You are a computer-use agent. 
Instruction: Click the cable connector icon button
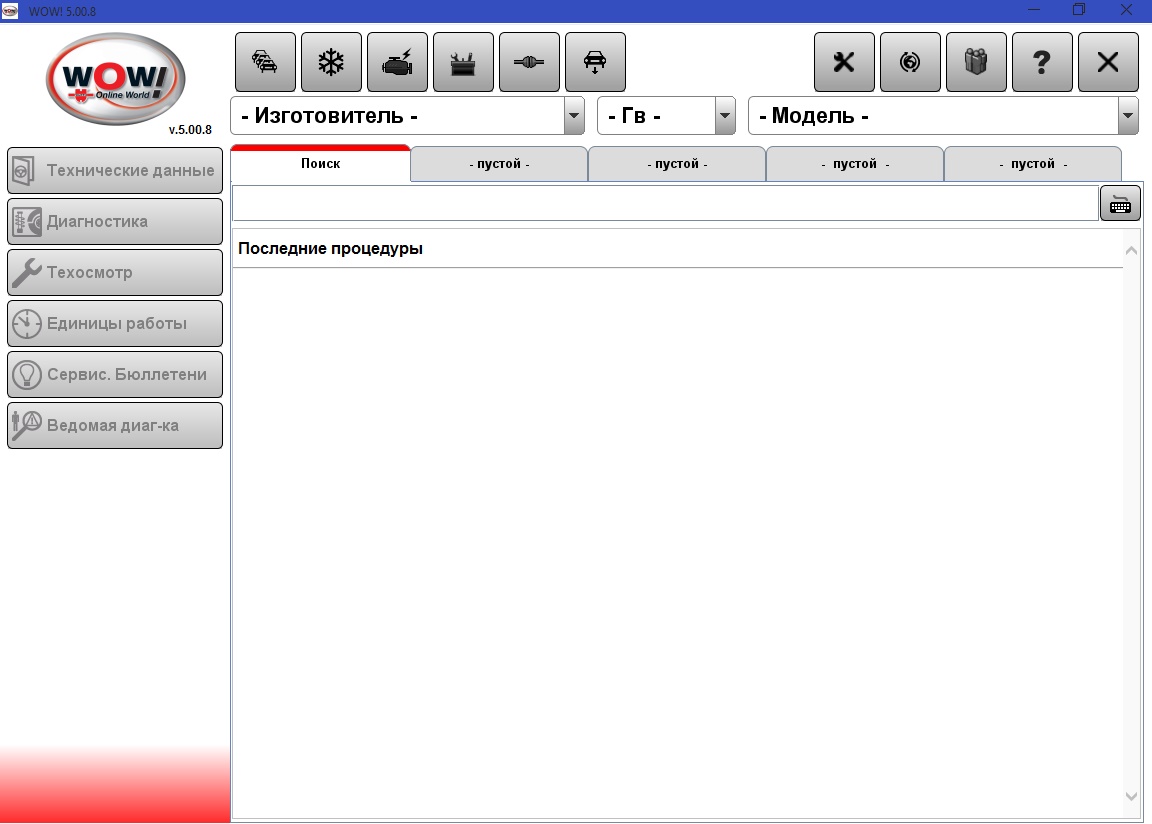pos(529,62)
